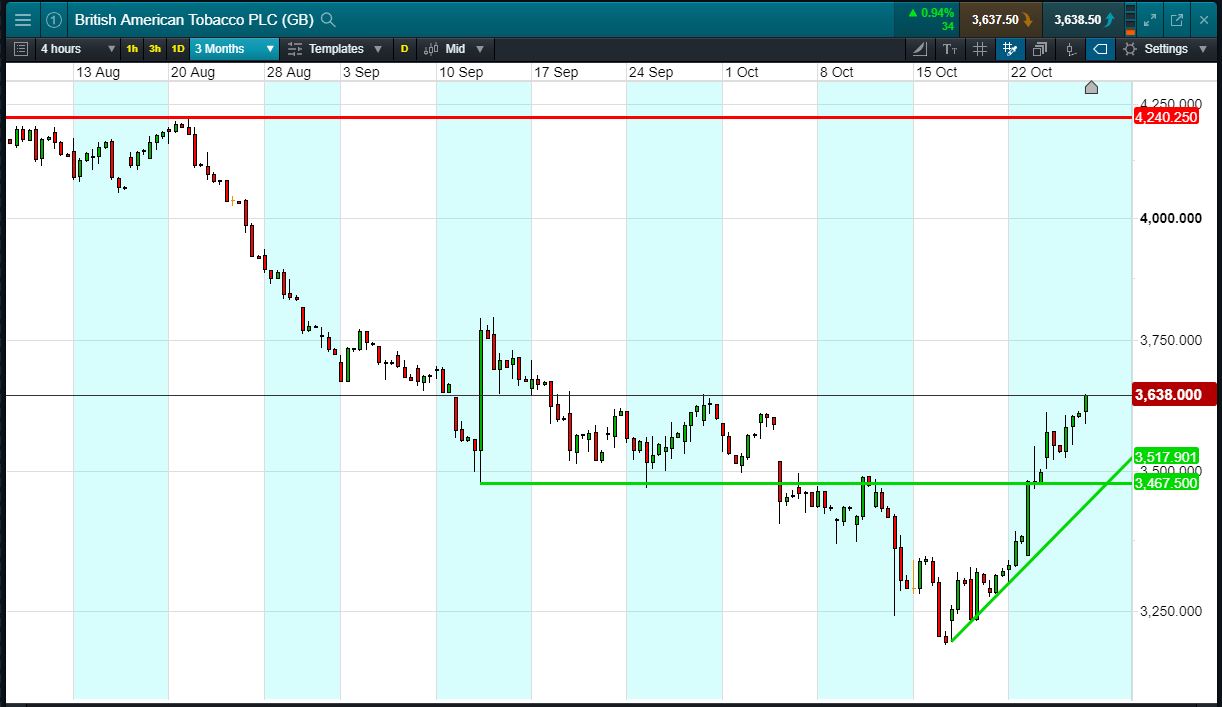
Task: Click the candlestick chart type icon
Action: (x=431, y=48)
